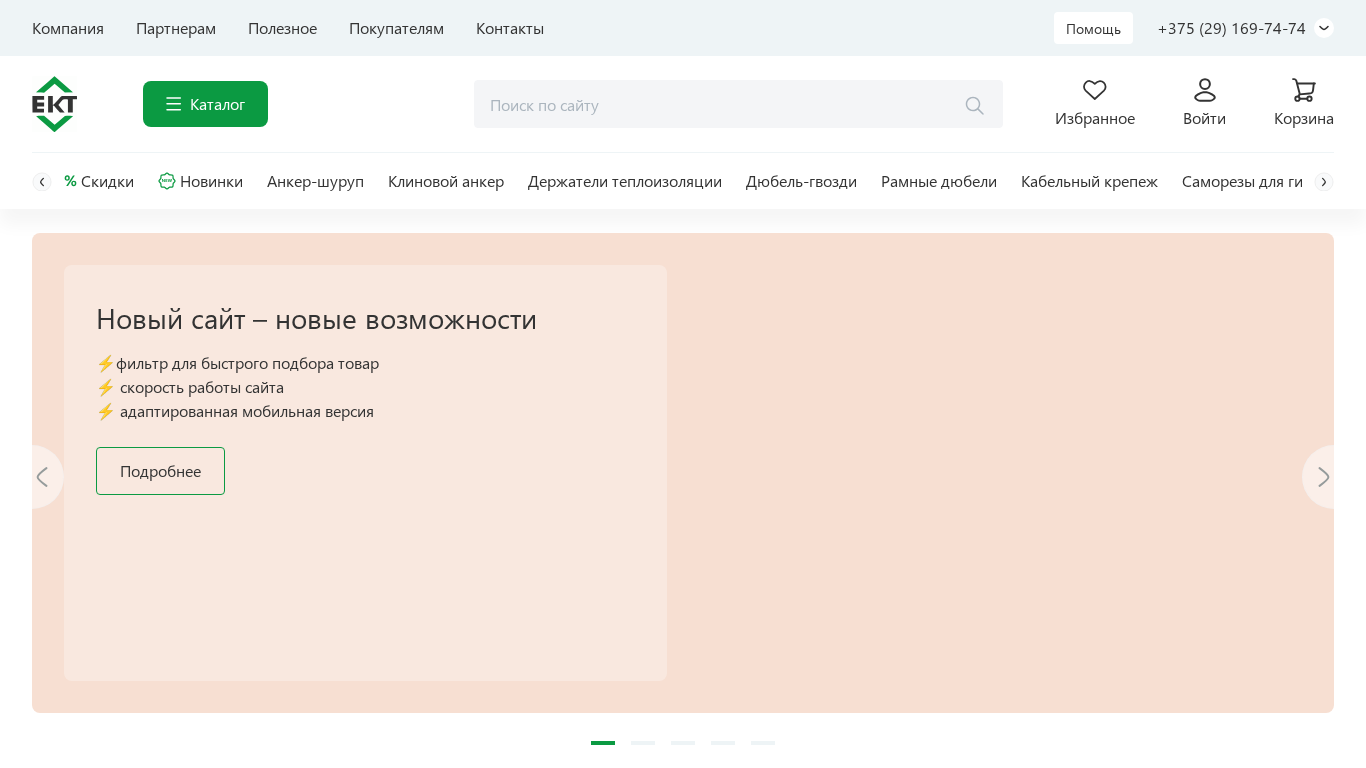Click the user login icon (Войти)
Screen dimensions: 1366x768
[1204, 90]
